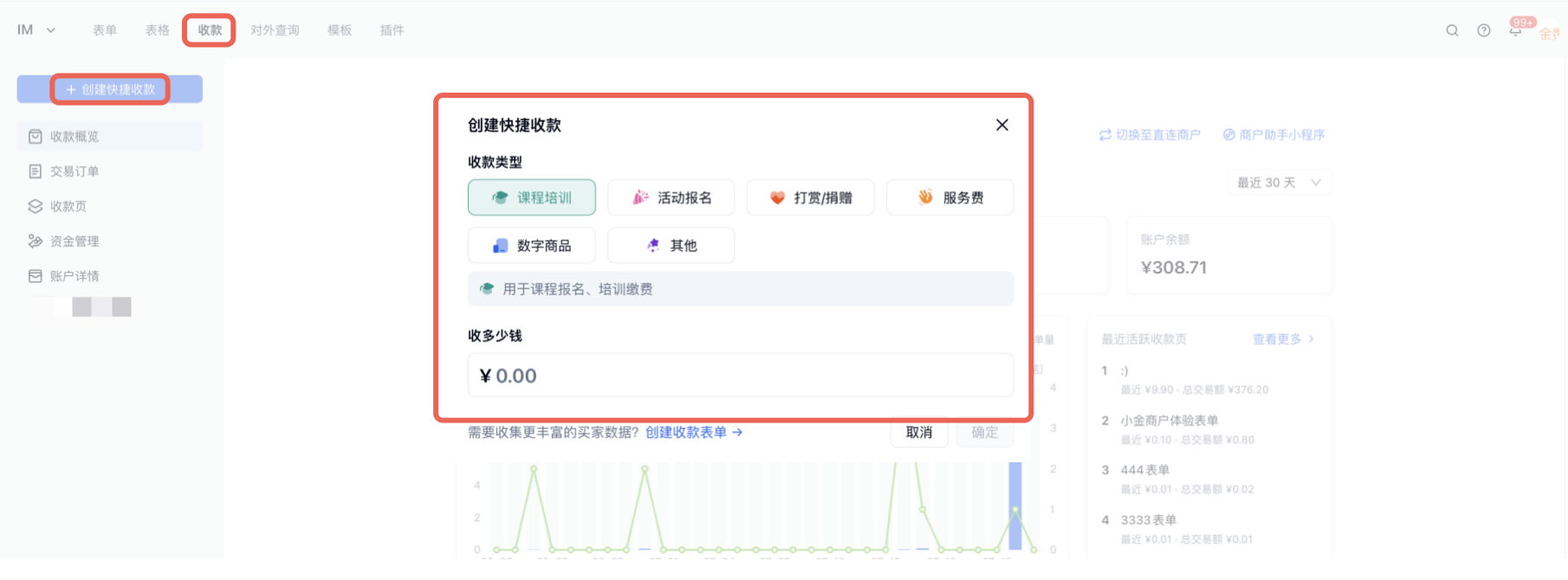Open the search icon in top bar
1568x580 pixels.
coord(1452,30)
